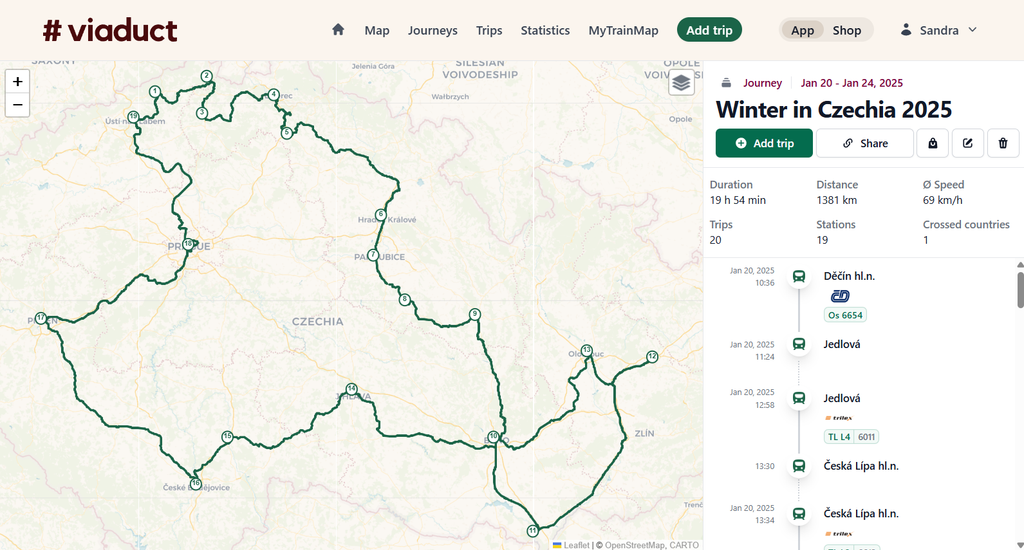Zoom out on the map
The width and height of the screenshot is (1024, 550).
[18, 105]
